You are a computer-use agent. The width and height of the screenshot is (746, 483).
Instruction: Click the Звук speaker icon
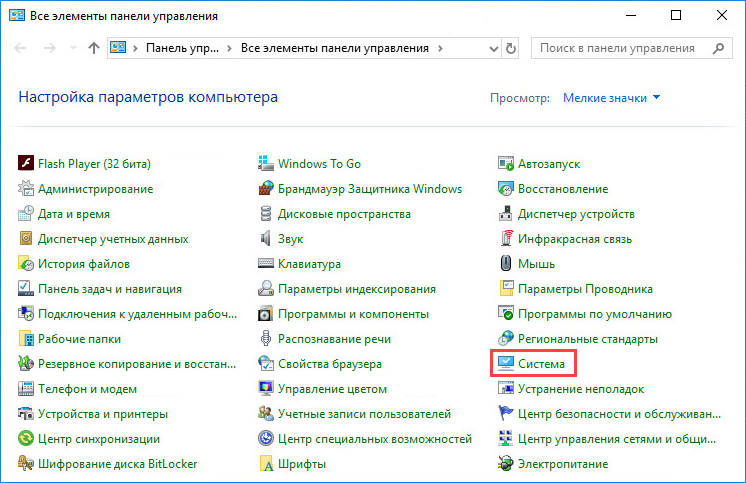coord(265,238)
